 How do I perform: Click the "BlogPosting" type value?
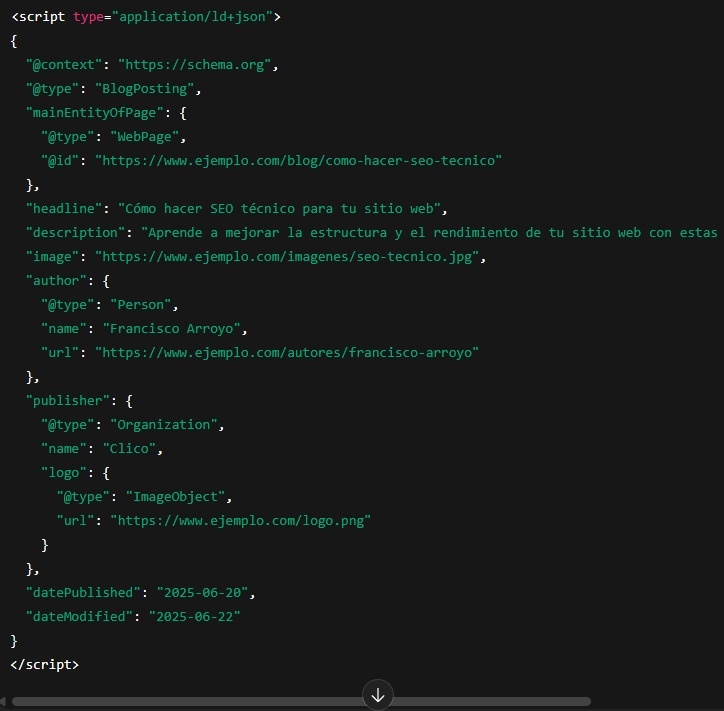(x=145, y=89)
